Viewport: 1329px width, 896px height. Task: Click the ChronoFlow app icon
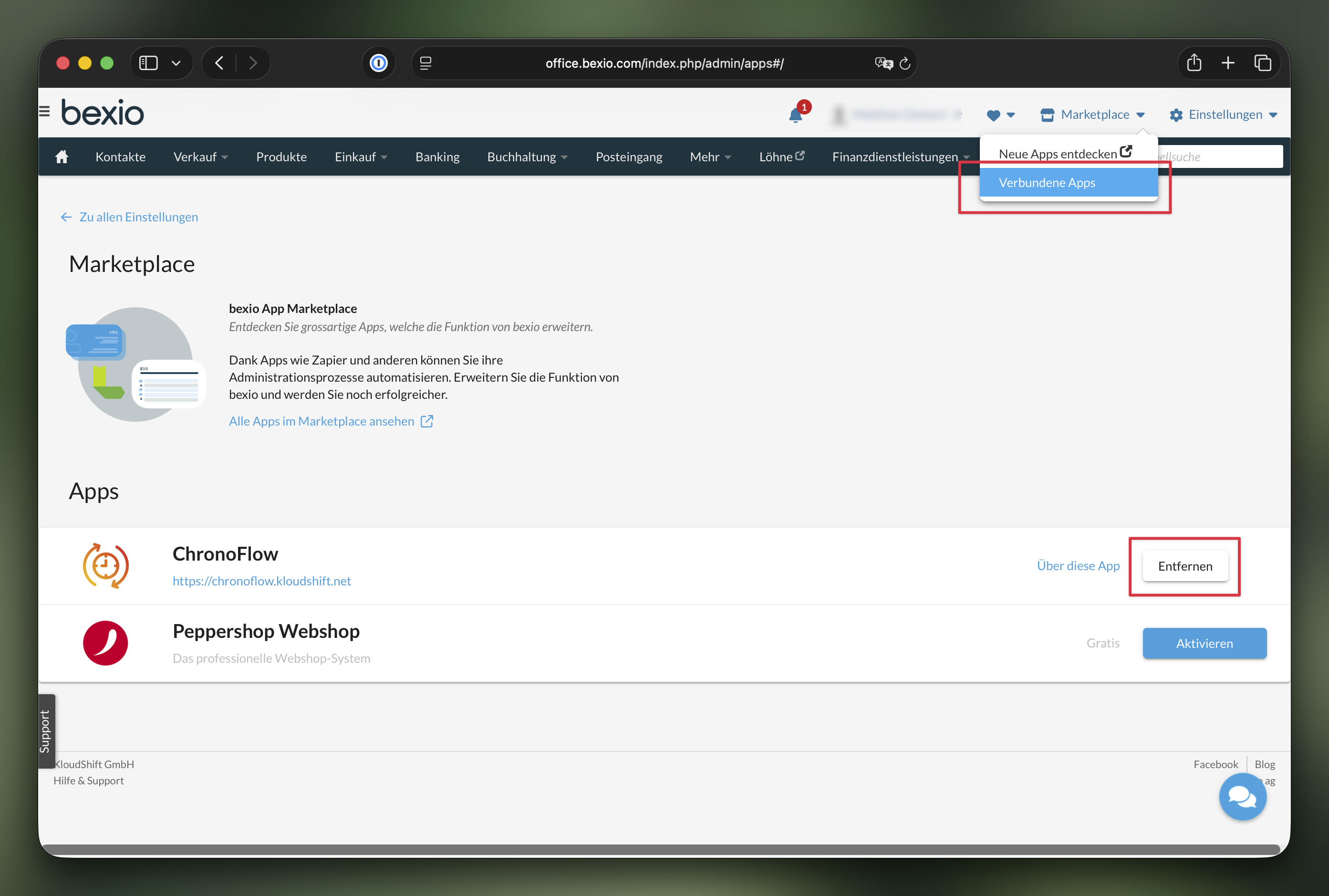(106, 565)
